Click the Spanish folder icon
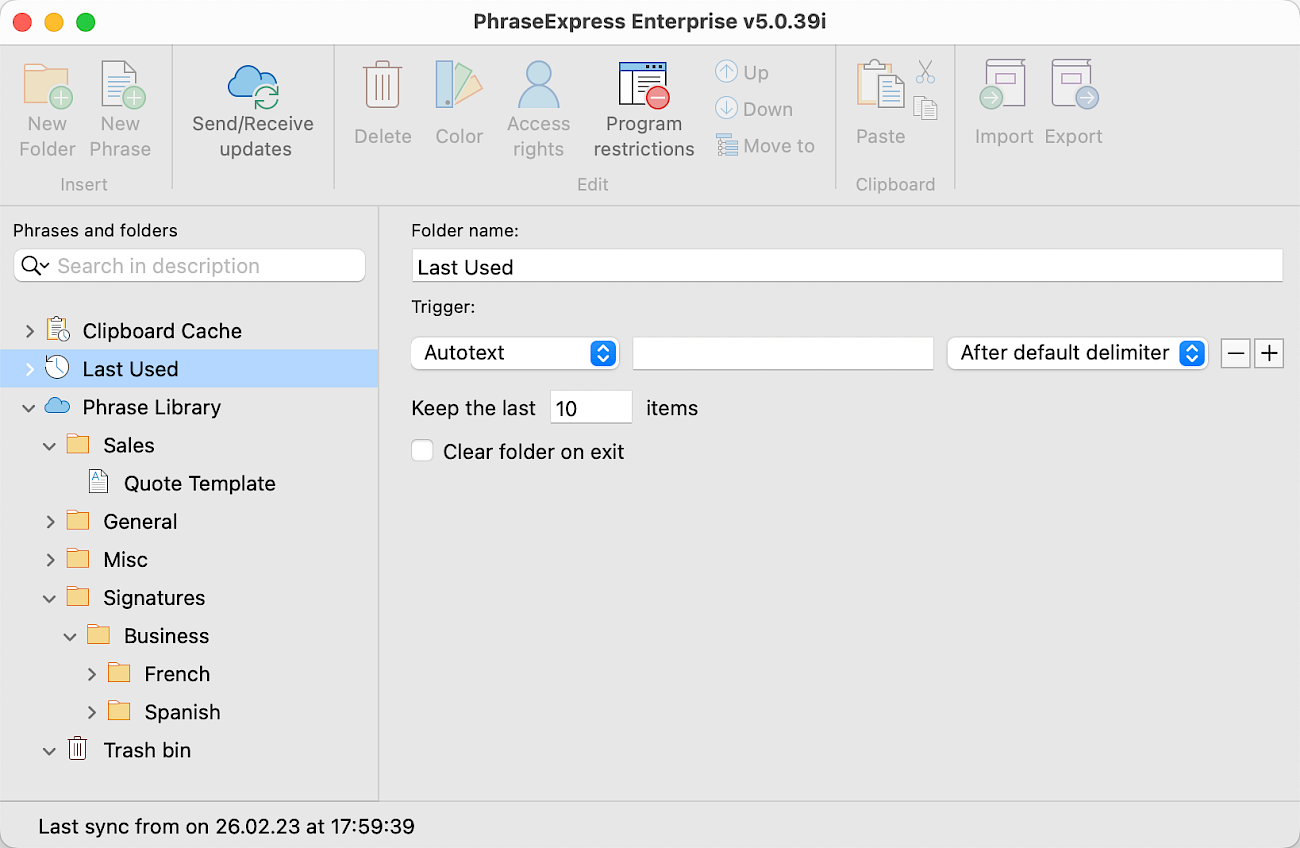The height and width of the screenshot is (848, 1300). 119,711
